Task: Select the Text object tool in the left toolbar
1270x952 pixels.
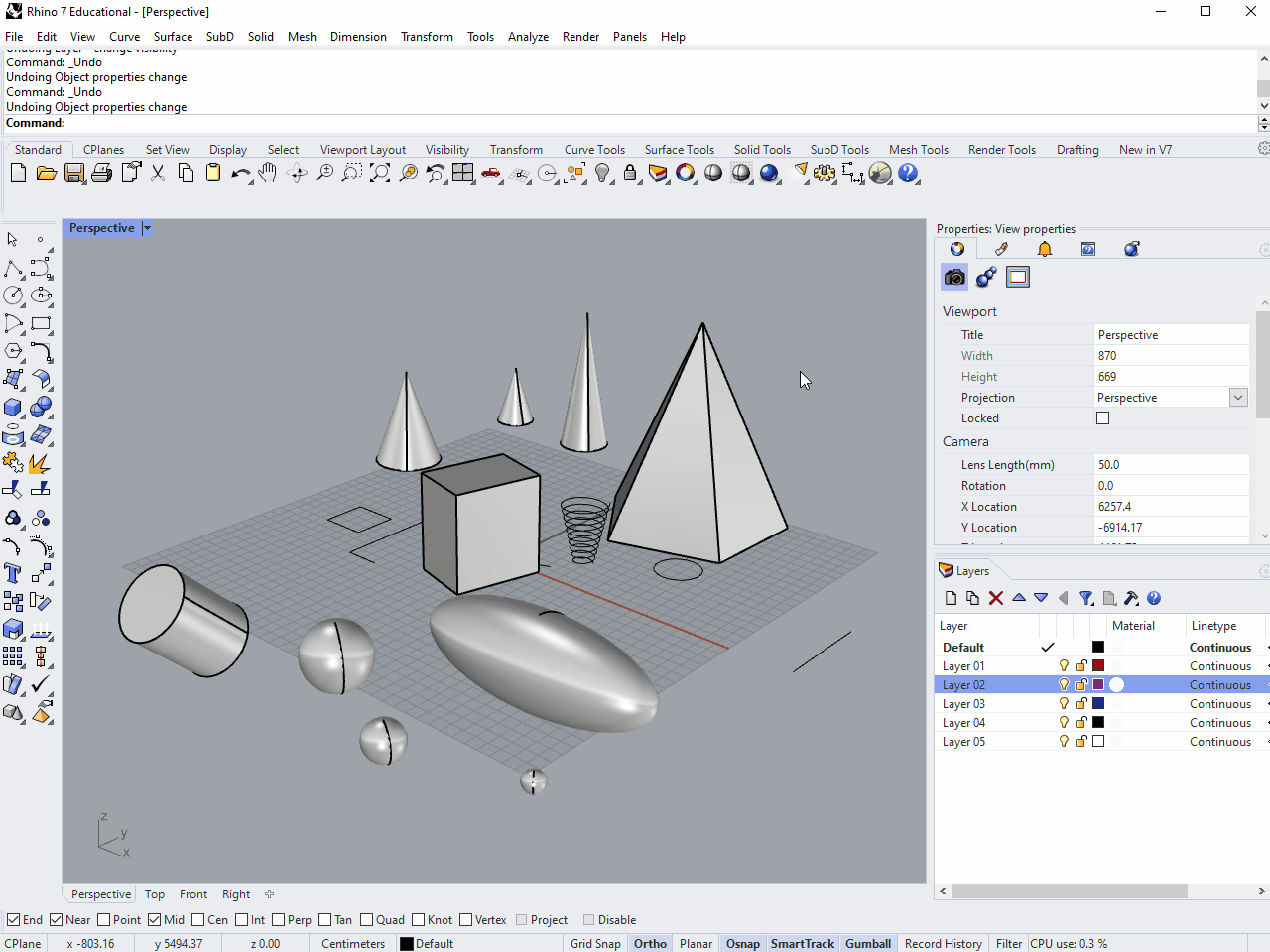Action: [13, 573]
